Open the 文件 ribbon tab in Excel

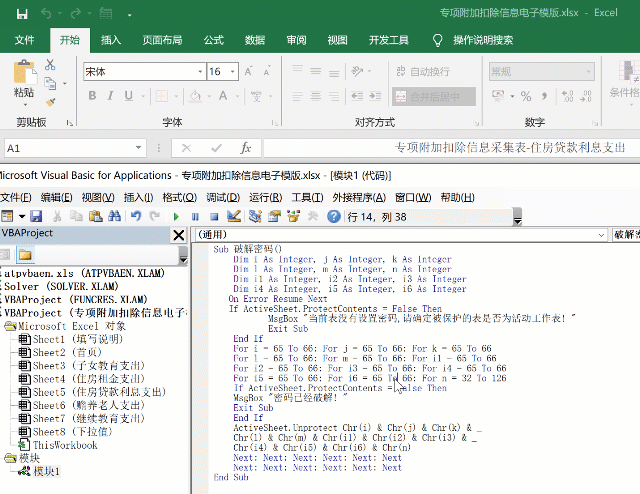[24, 40]
